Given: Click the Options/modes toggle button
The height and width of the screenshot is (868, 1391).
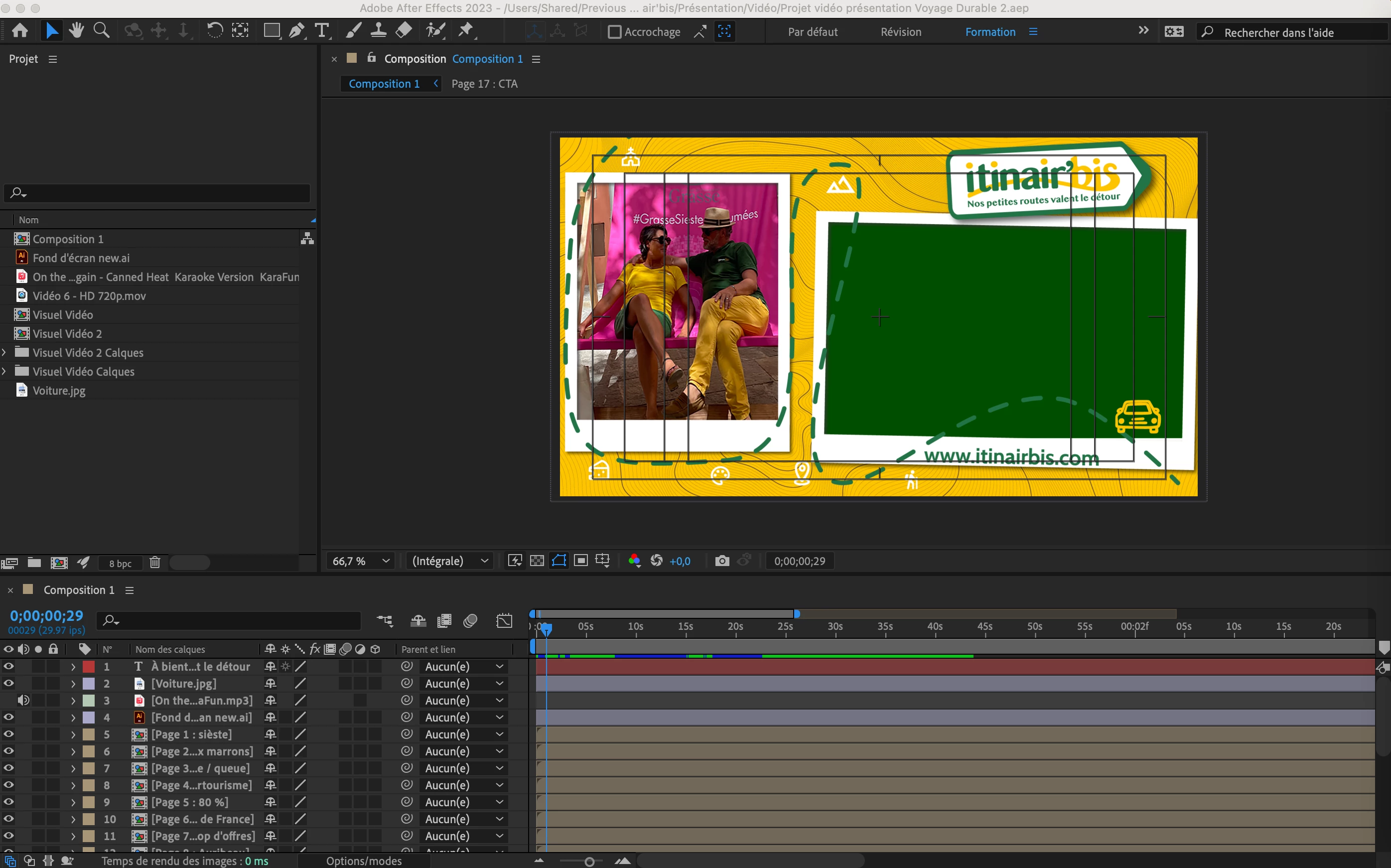Looking at the screenshot, I should pyautogui.click(x=364, y=861).
